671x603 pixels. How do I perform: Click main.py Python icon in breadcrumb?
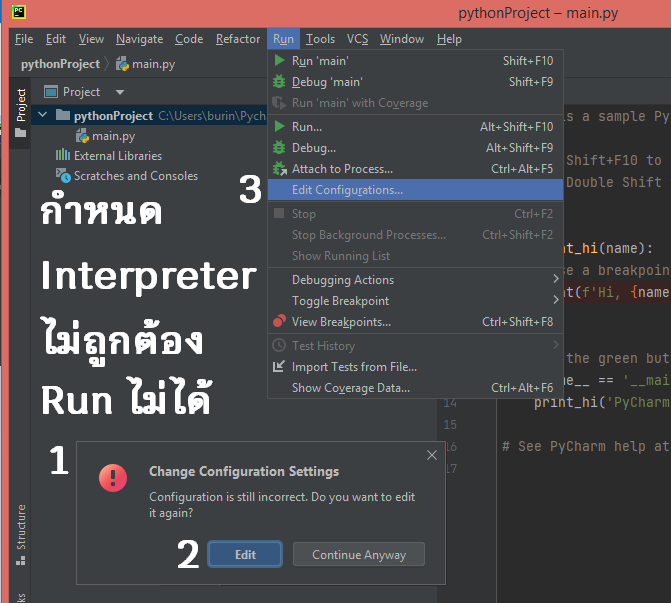coord(122,64)
